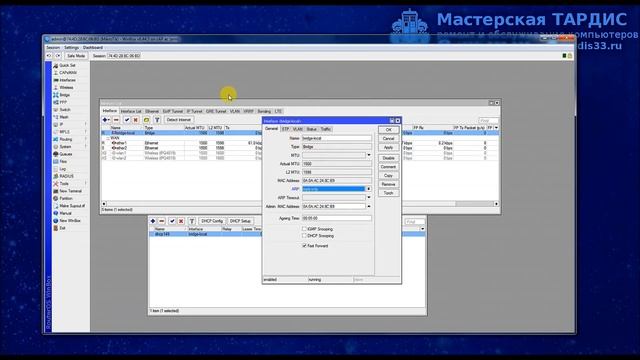Open Queues in the sidebar
Image resolution: width=640 pixels, height=360 pixels.
point(66,154)
